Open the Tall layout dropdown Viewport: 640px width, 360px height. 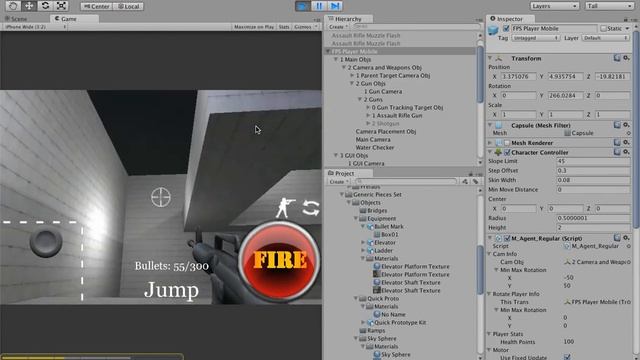(x=609, y=6)
